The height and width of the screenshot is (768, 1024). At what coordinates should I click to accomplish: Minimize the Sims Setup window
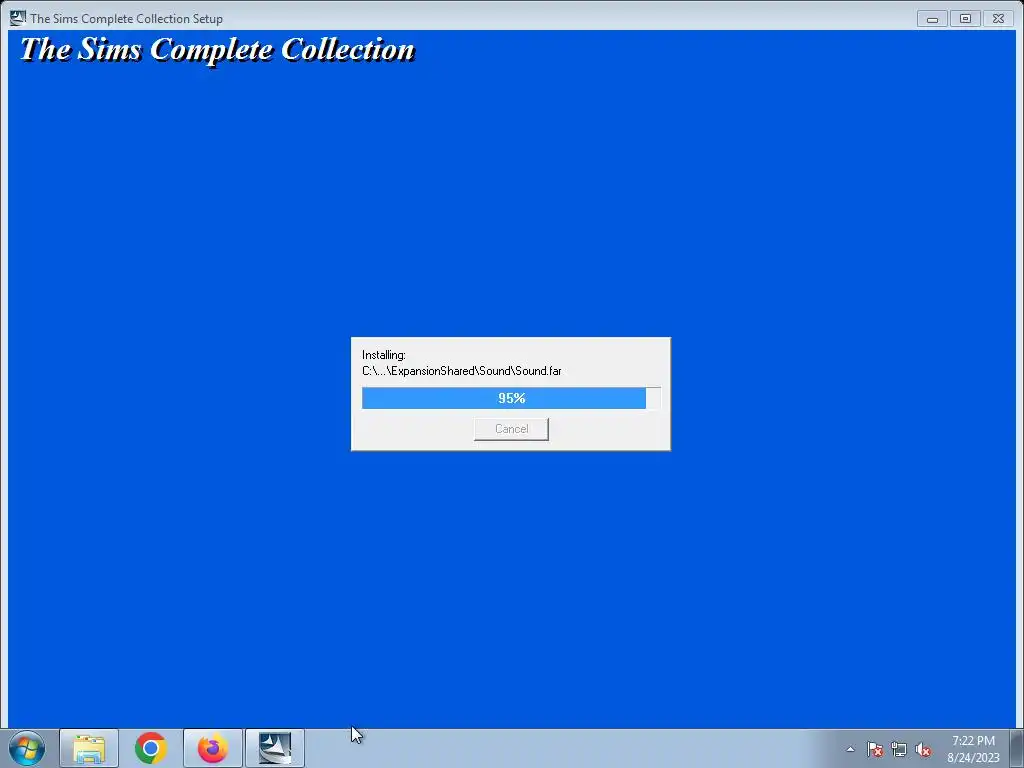click(933, 19)
